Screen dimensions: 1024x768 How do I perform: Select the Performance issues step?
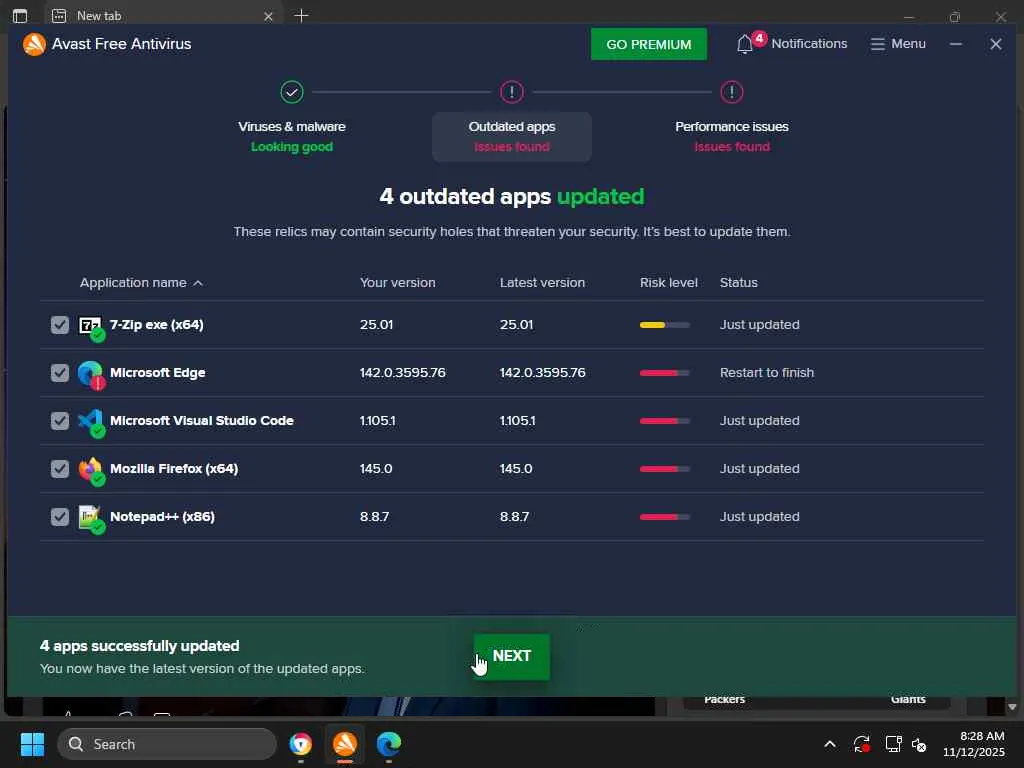(x=731, y=136)
